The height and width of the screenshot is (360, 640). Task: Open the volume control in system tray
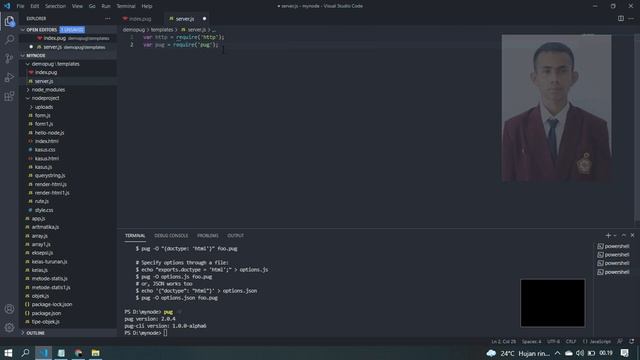pyautogui.click(x=580, y=353)
